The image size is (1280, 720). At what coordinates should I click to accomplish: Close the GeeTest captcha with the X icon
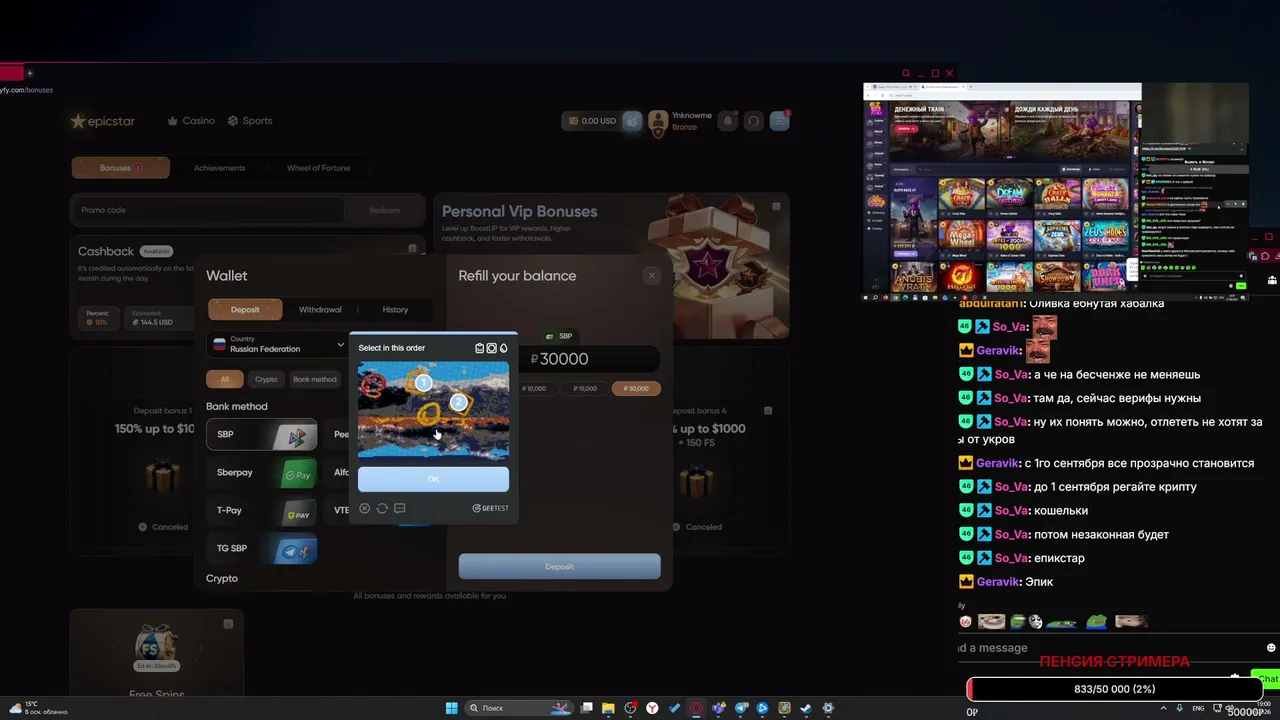tap(365, 508)
